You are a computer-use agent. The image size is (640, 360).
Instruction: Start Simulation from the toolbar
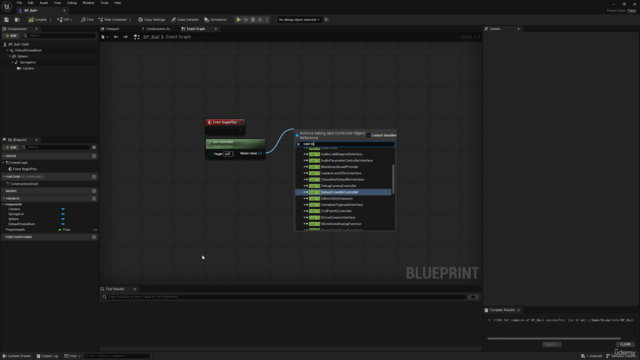tap(216, 20)
